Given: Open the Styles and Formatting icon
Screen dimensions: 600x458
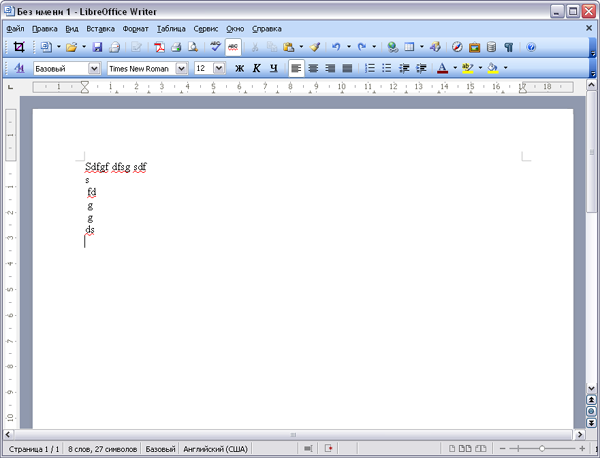Looking at the screenshot, I should pos(19,68).
